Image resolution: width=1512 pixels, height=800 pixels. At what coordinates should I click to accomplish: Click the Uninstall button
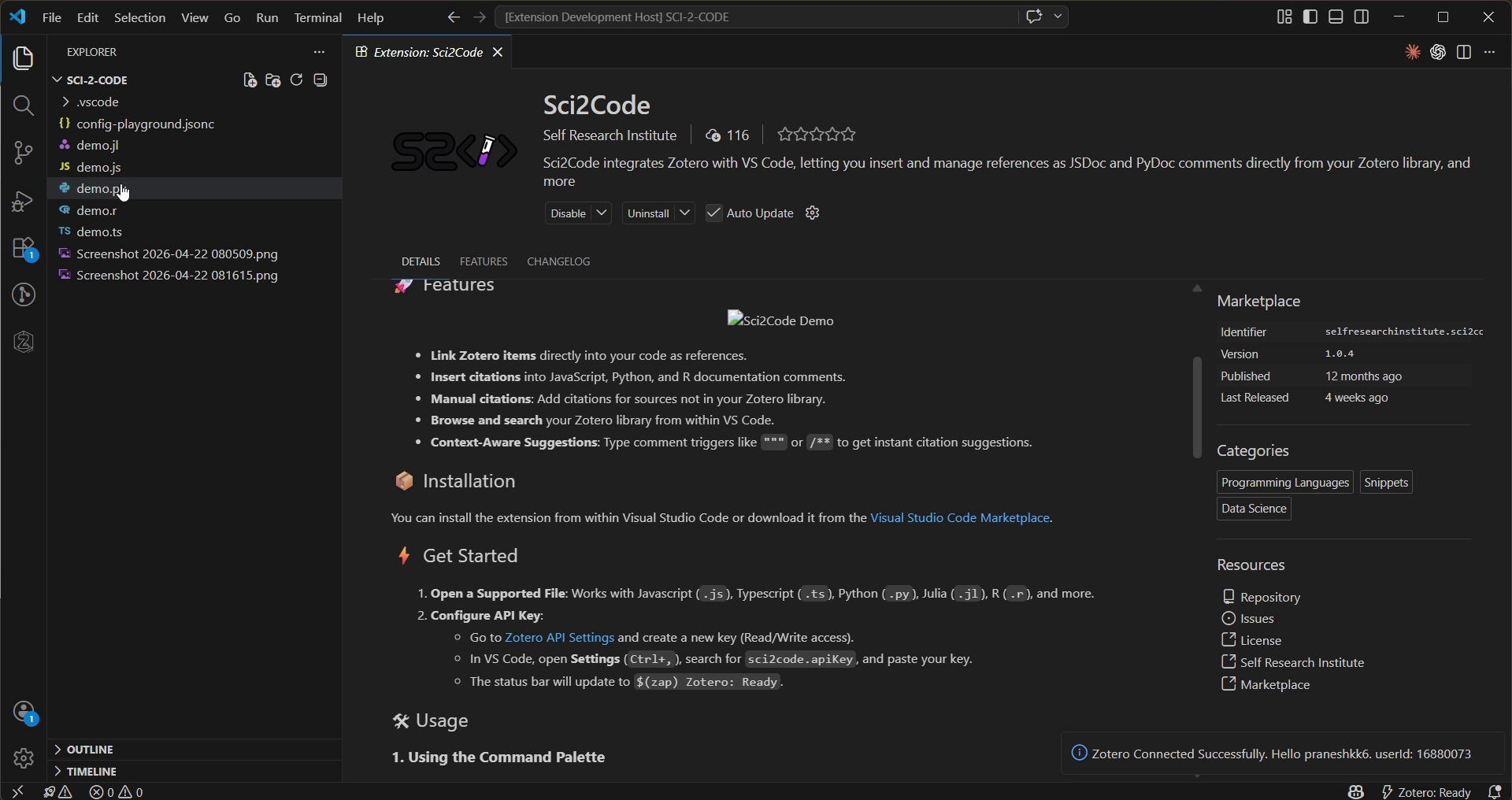pyautogui.click(x=648, y=213)
